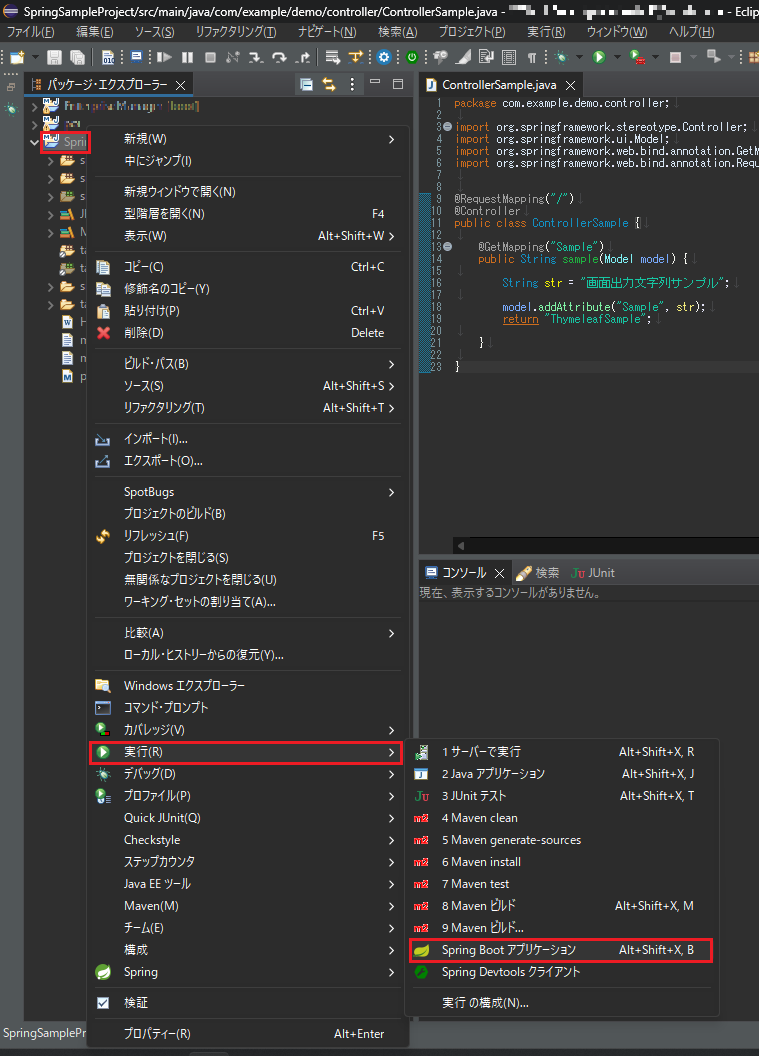Toggle Link with Editor in Package Explorer

(329, 84)
